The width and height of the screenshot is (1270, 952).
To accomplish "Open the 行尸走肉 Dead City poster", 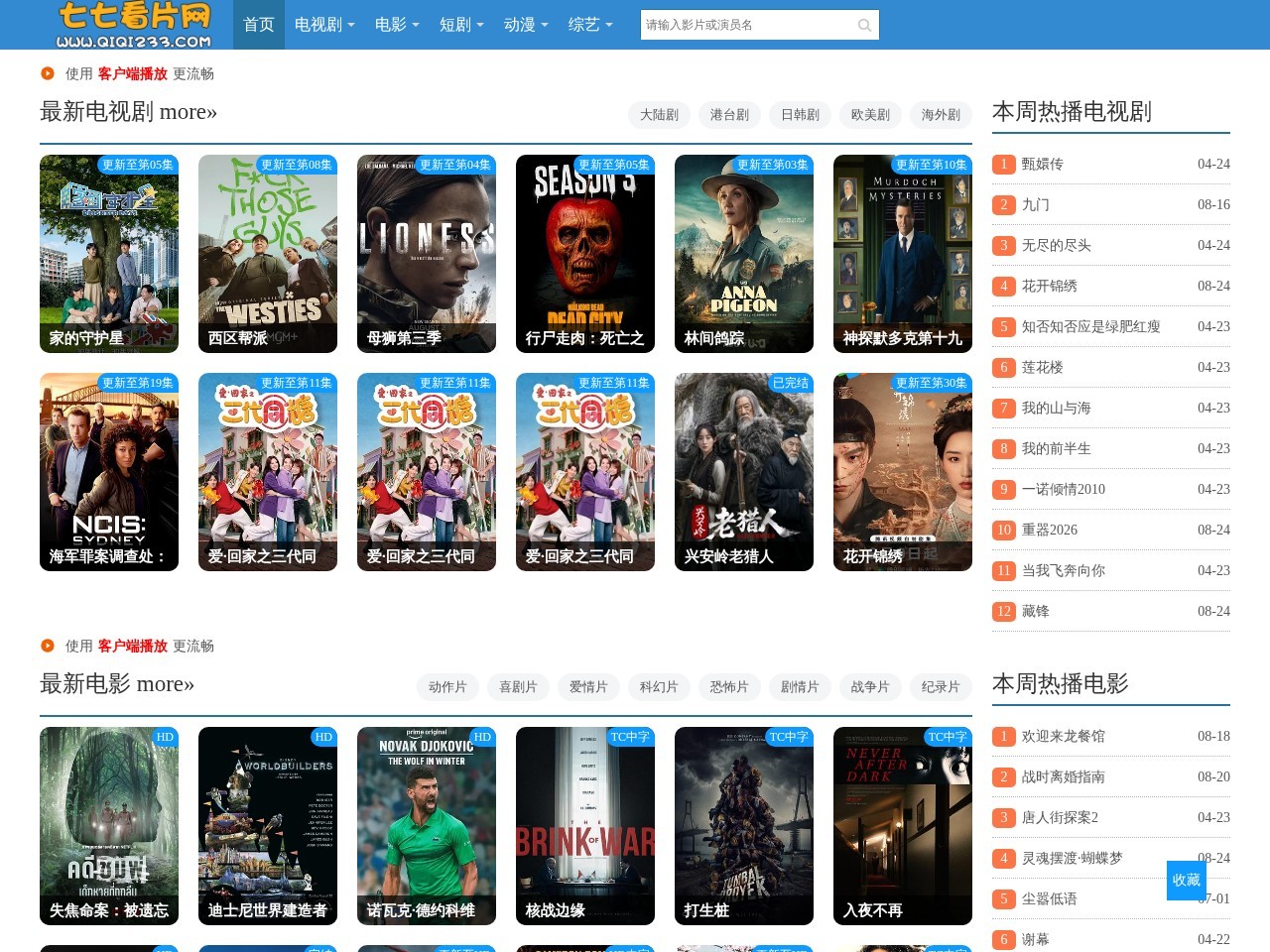I will click(x=585, y=254).
